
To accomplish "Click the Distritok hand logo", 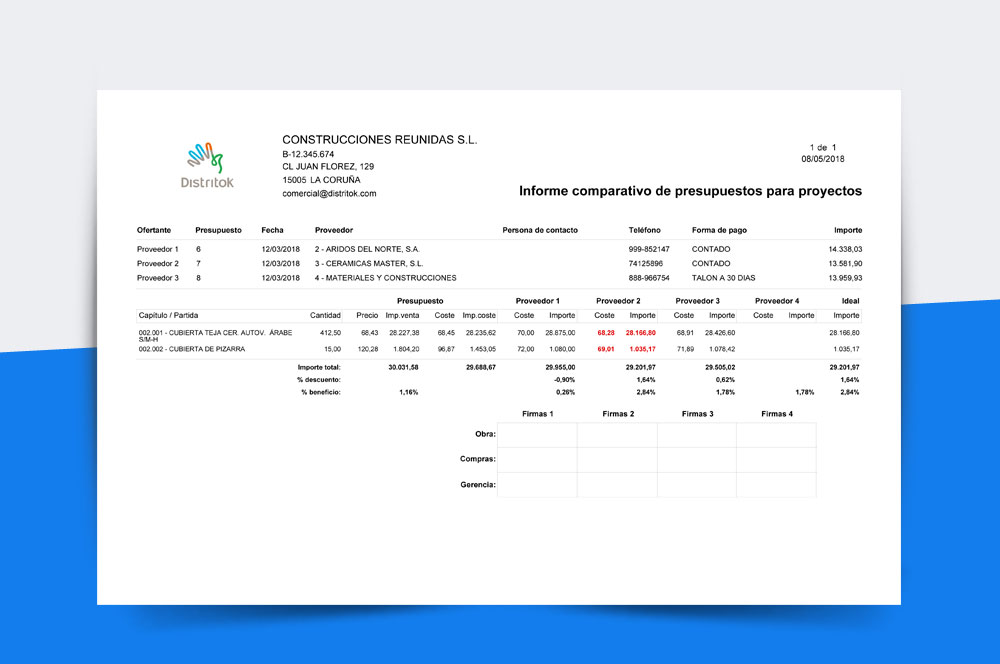I will tap(205, 157).
